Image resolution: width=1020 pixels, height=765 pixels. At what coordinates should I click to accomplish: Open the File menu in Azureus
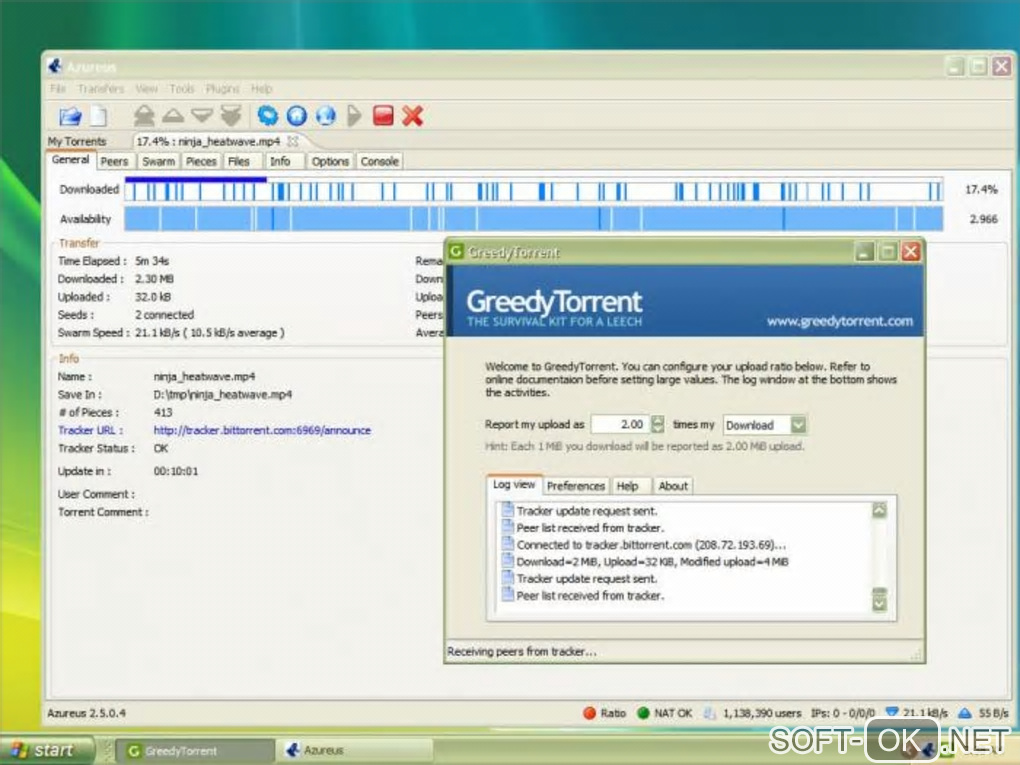coord(57,88)
